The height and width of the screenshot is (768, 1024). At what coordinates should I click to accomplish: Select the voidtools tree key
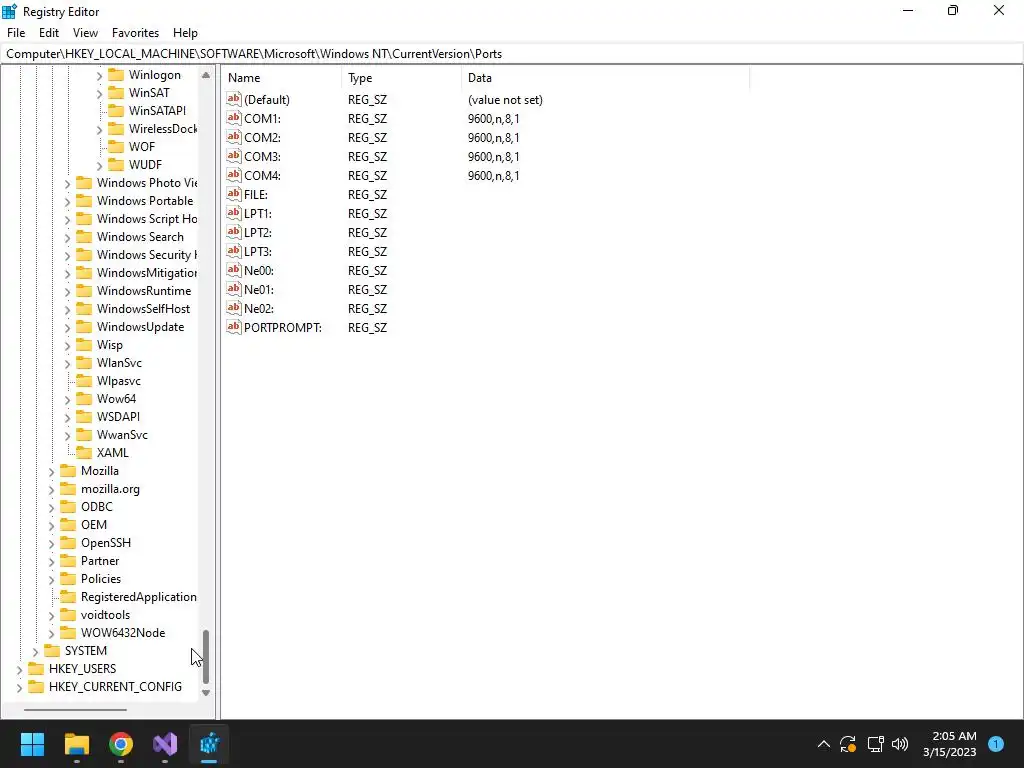(105, 615)
